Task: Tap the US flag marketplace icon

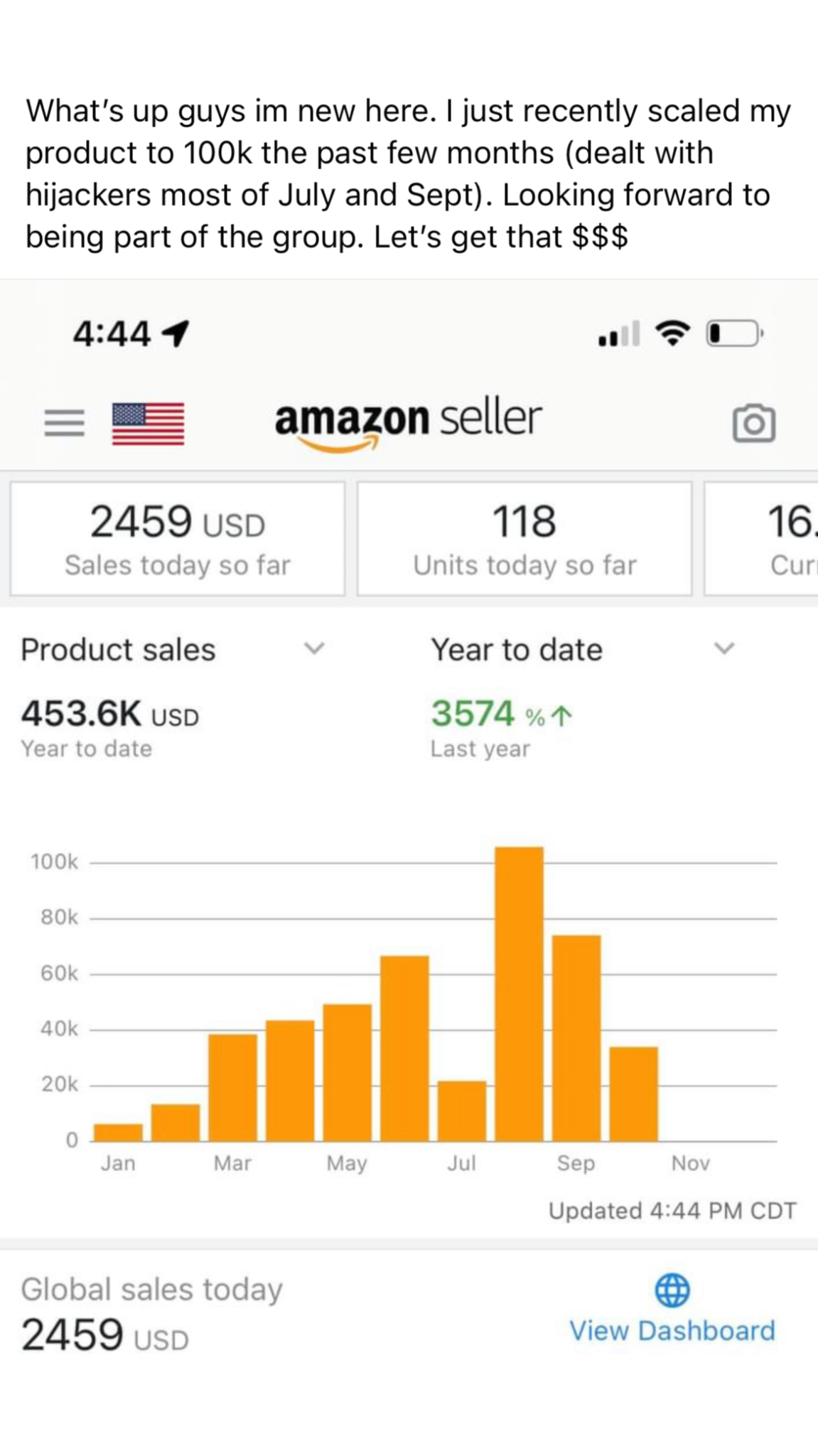Action: click(x=148, y=424)
